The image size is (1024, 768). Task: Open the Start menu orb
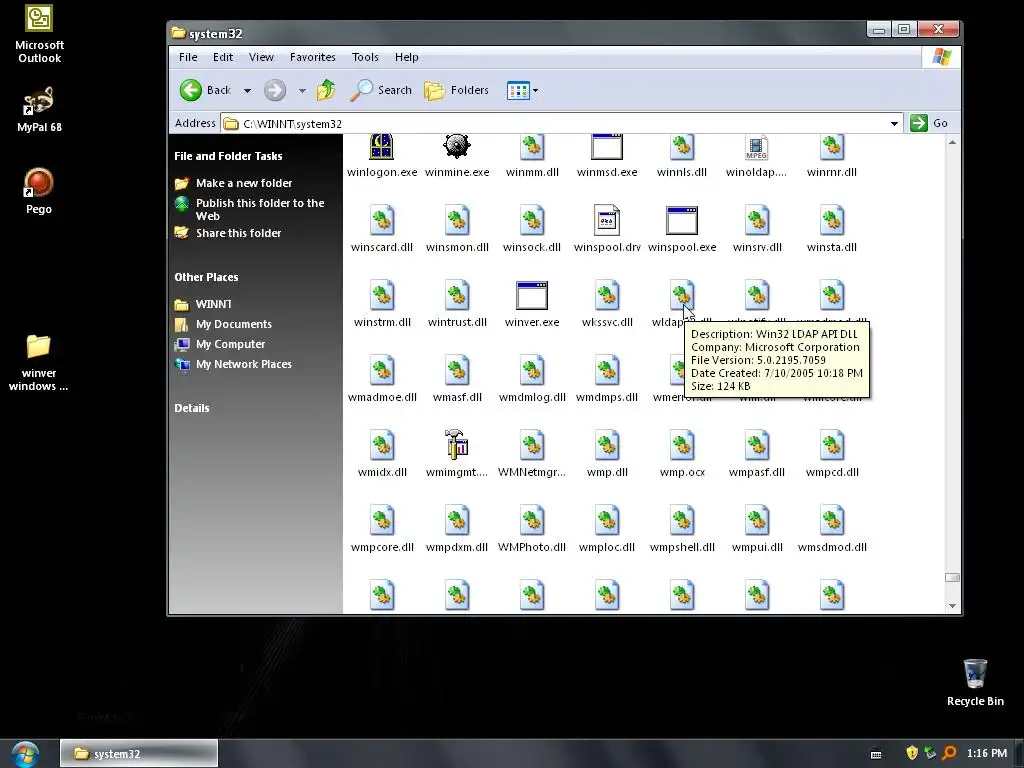click(x=25, y=754)
